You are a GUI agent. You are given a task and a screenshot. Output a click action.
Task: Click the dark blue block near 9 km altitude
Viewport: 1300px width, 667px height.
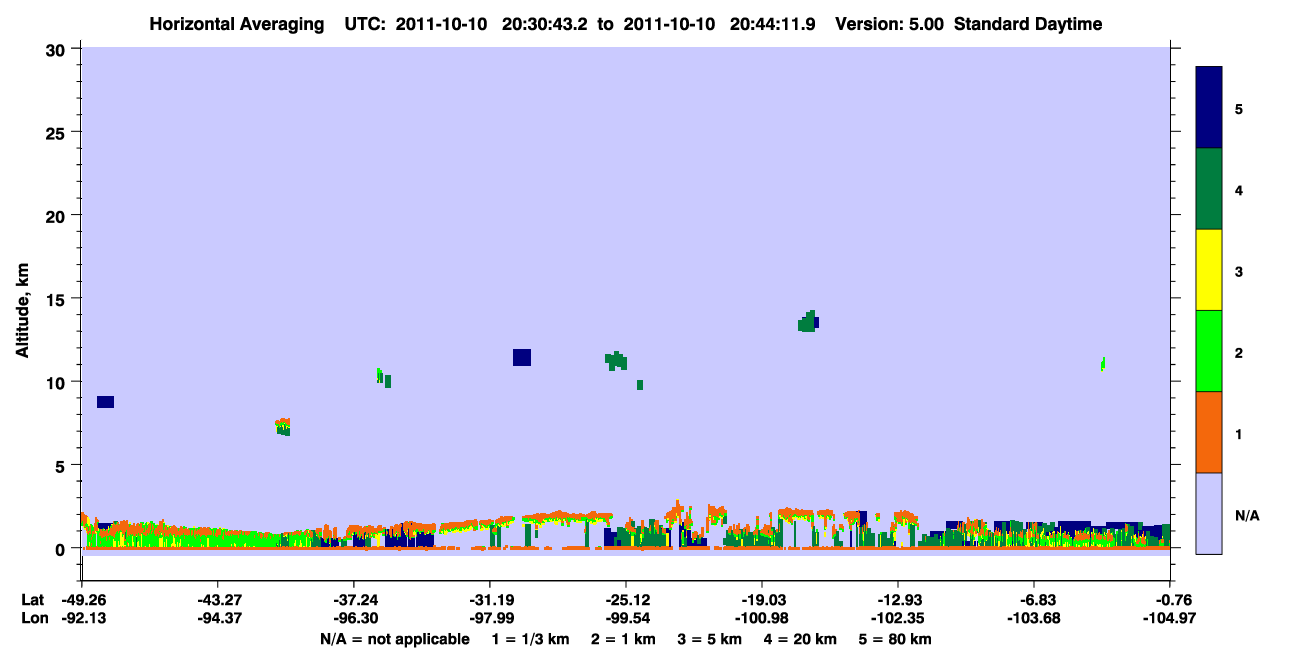pos(105,402)
